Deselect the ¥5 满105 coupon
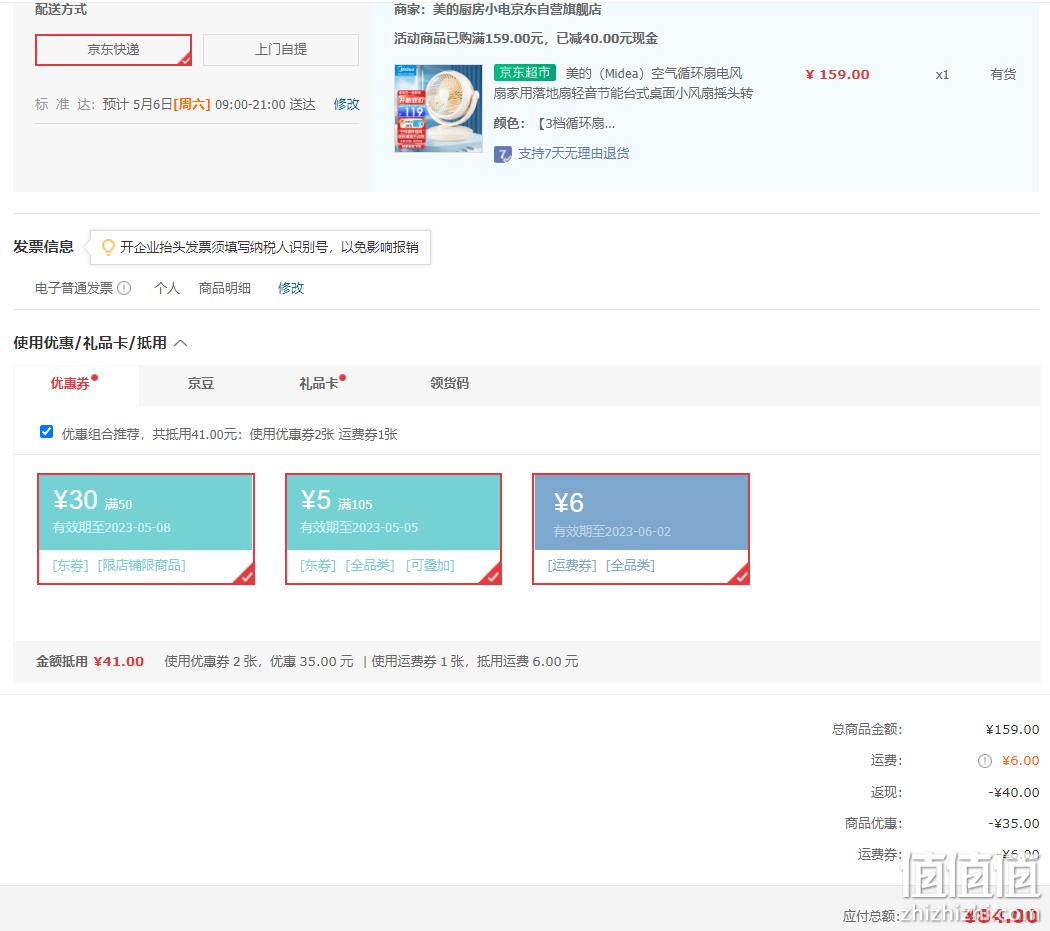Image resolution: width=1050 pixels, height=931 pixels. (394, 529)
